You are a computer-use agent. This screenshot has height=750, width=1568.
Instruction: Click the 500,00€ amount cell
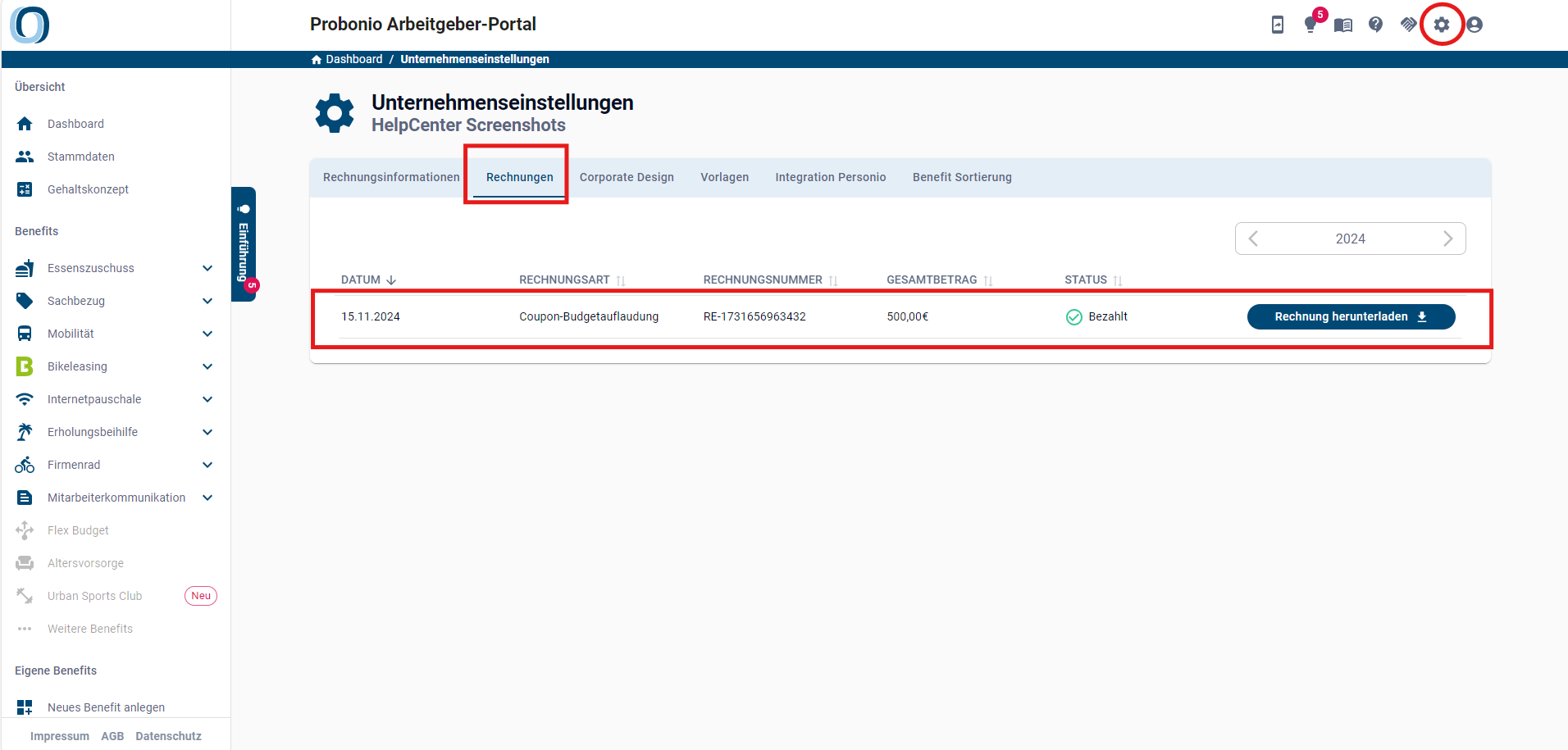point(908,316)
